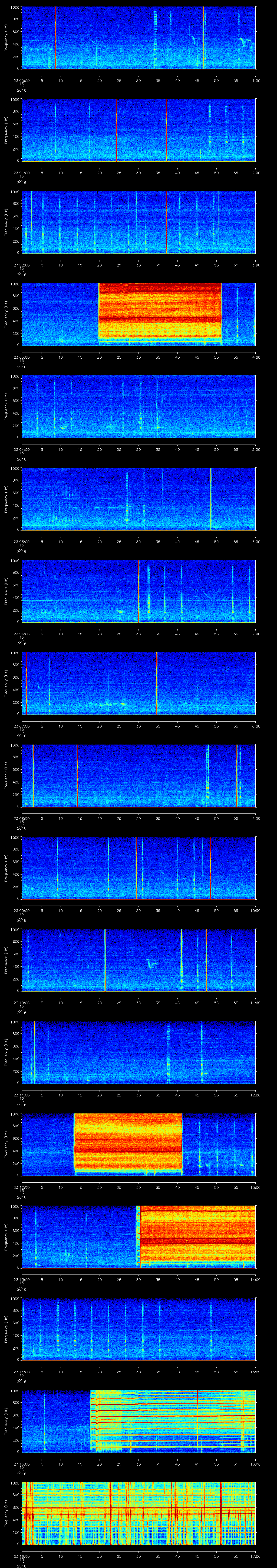Click the '10:00' end time label

255,910
